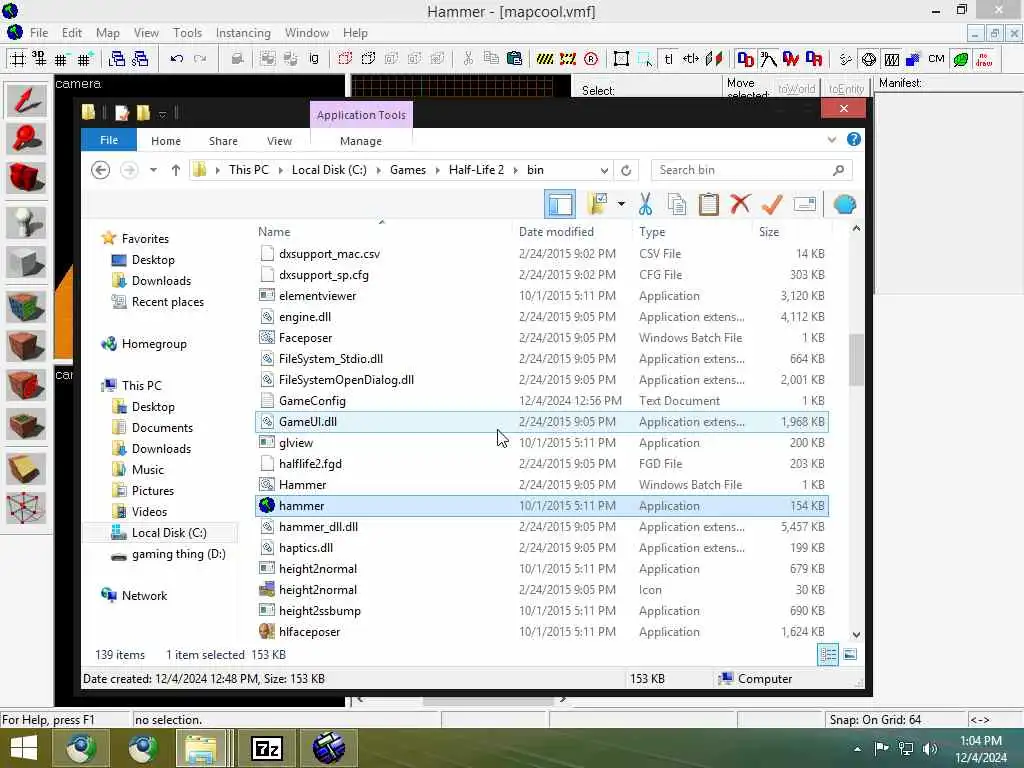Viewport: 1024px width, 768px height.
Task: Click the Explorer vertical scrollbar thumb
Action: coord(856,359)
